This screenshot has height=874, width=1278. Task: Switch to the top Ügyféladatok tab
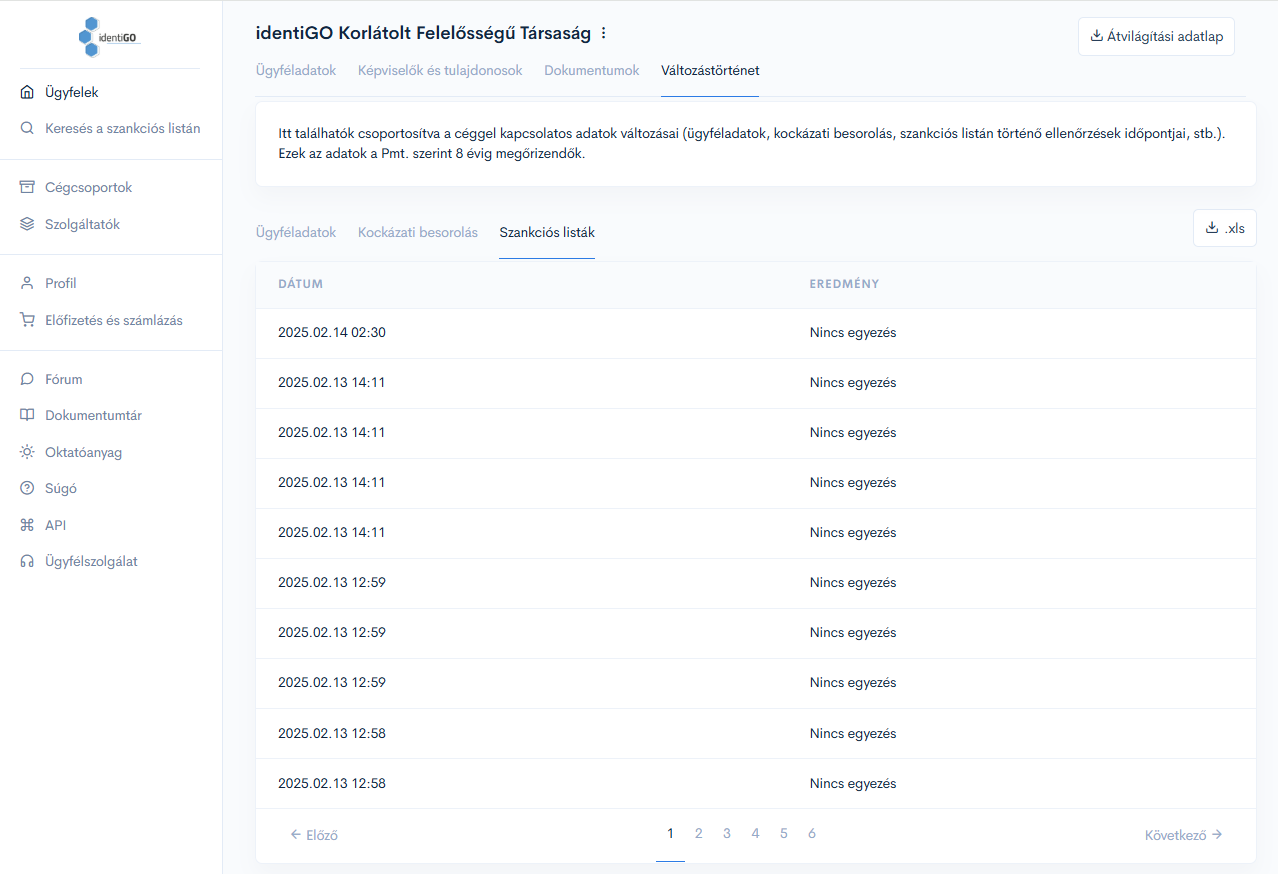[296, 71]
